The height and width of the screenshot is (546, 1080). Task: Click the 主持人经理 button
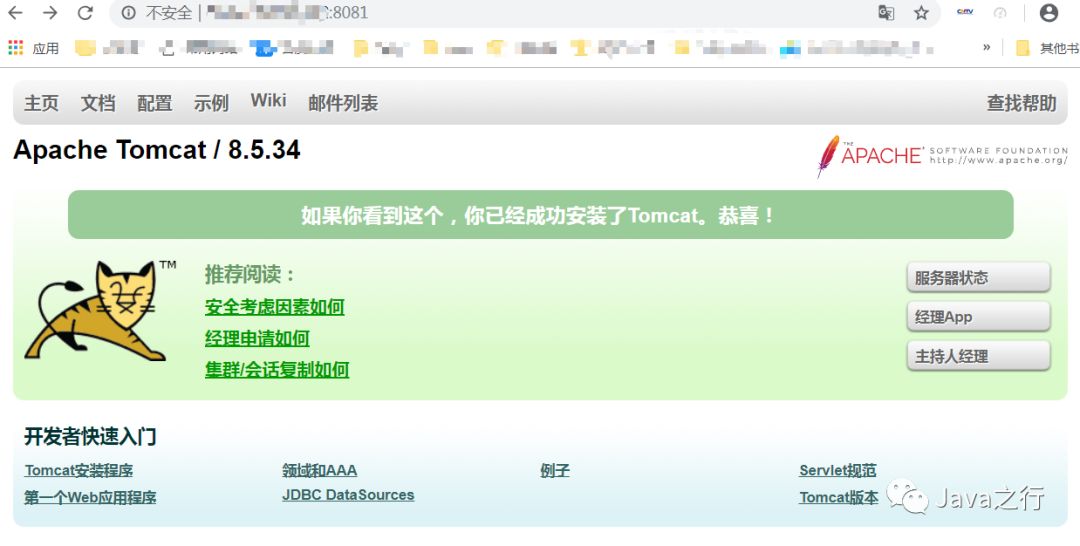978,356
